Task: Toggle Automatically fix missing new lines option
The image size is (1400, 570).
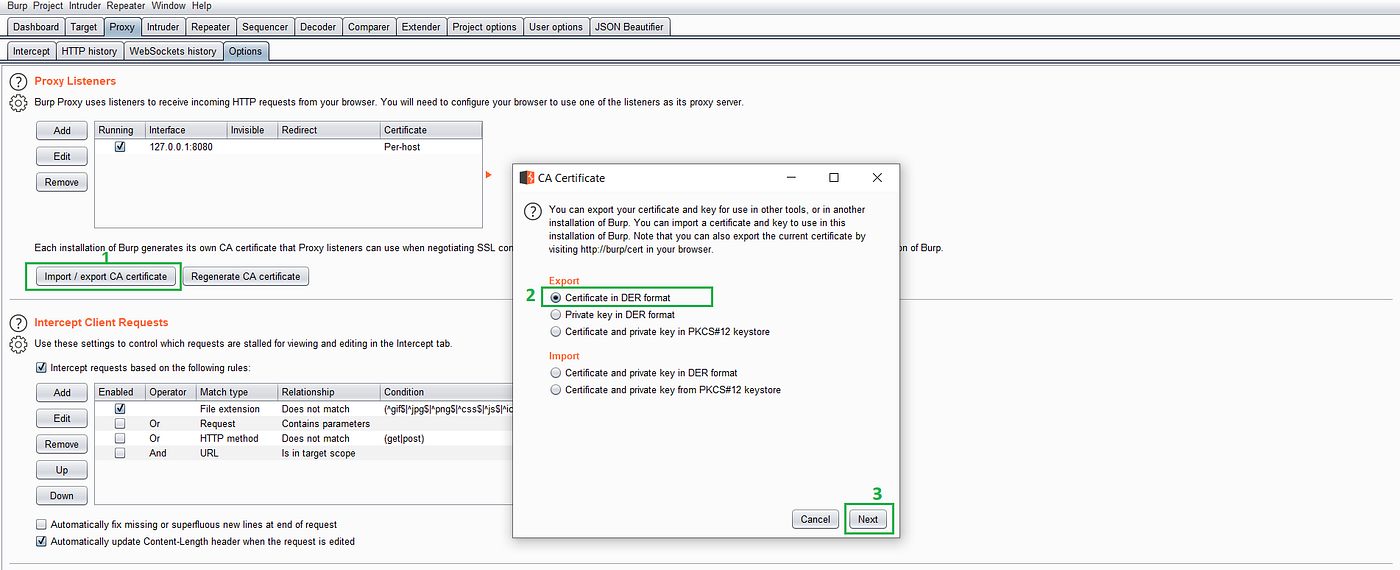Action: (x=41, y=524)
